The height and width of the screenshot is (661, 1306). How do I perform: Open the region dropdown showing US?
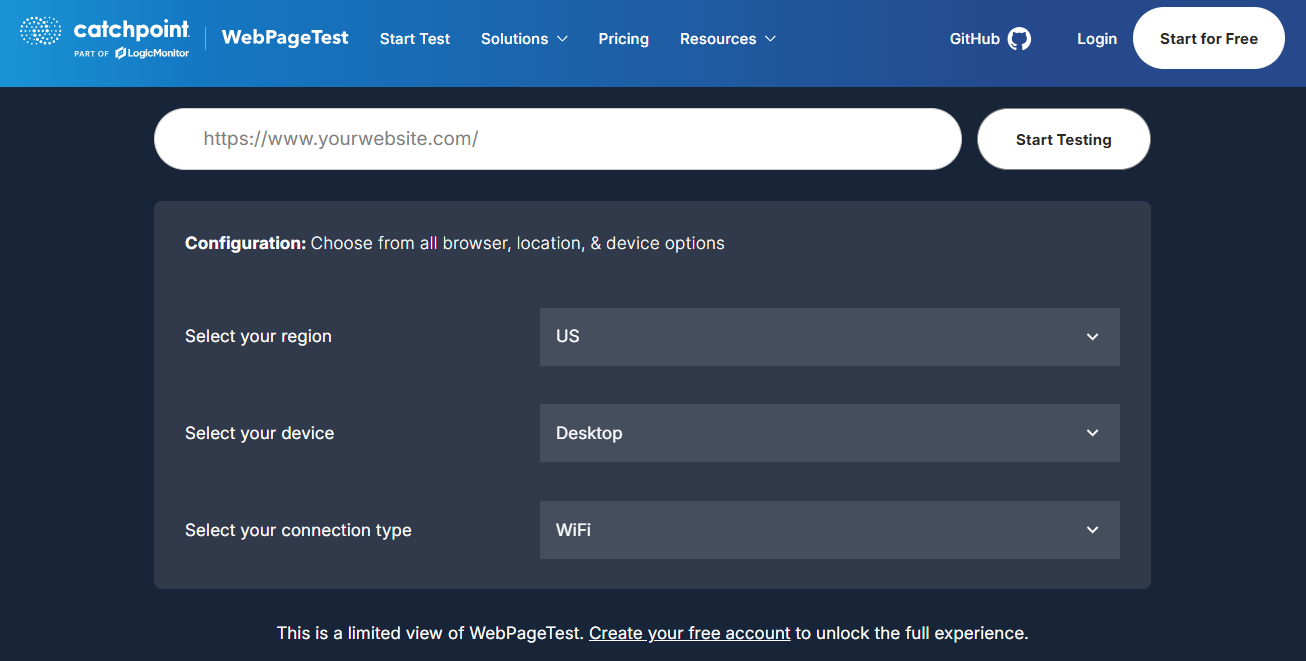830,337
